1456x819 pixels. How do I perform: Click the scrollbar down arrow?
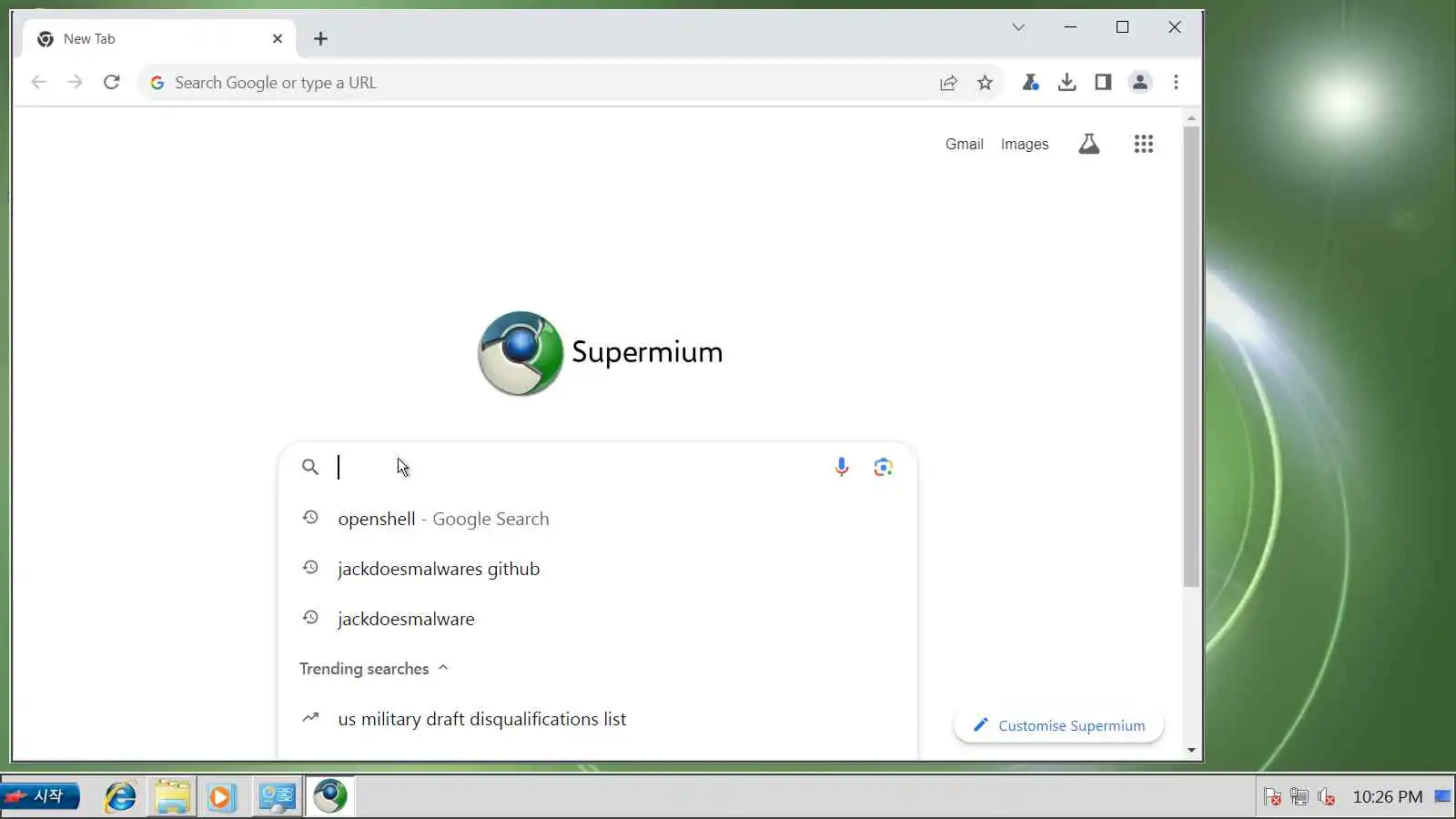(x=1191, y=751)
